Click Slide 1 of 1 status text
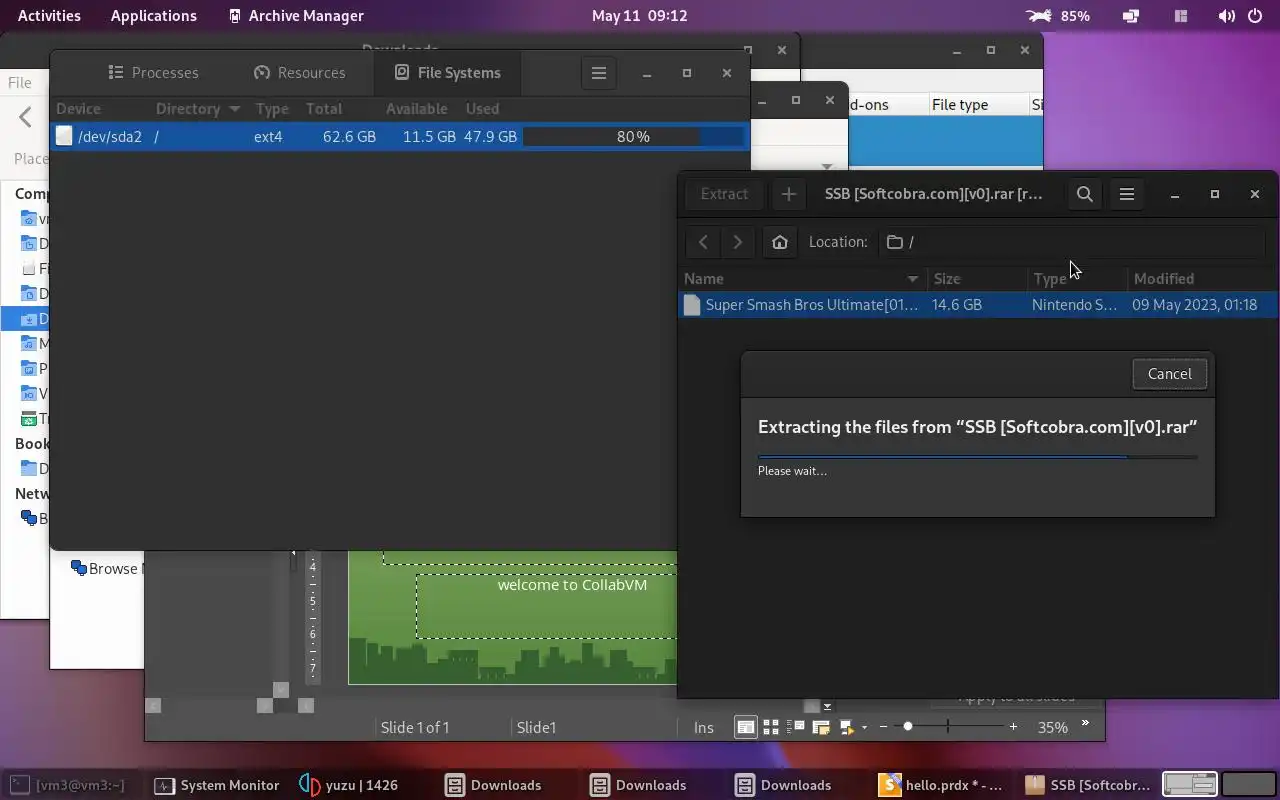The height and width of the screenshot is (800, 1280). click(x=415, y=727)
